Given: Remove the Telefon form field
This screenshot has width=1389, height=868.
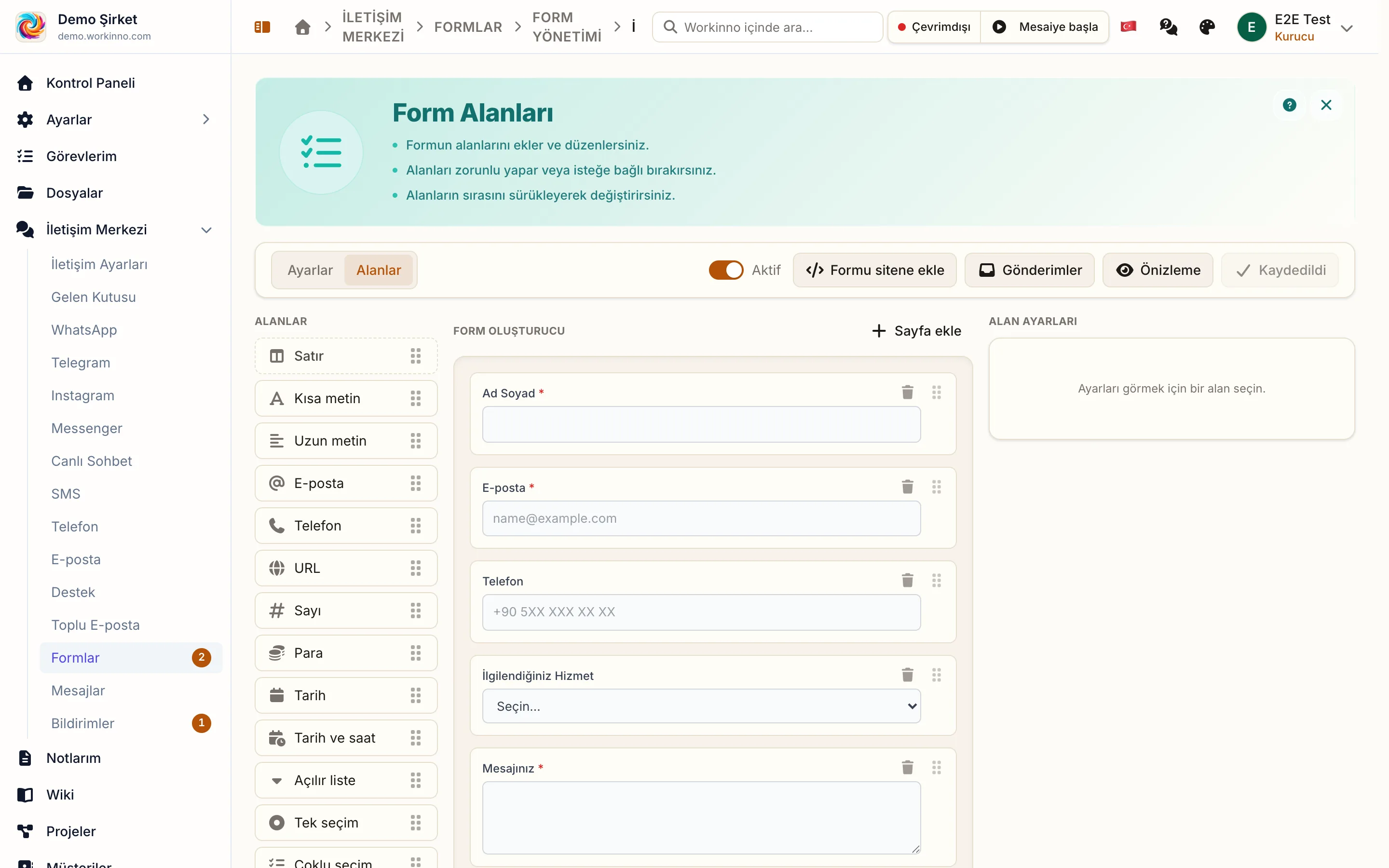Looking at the screenshot, I should click(908, 581).
